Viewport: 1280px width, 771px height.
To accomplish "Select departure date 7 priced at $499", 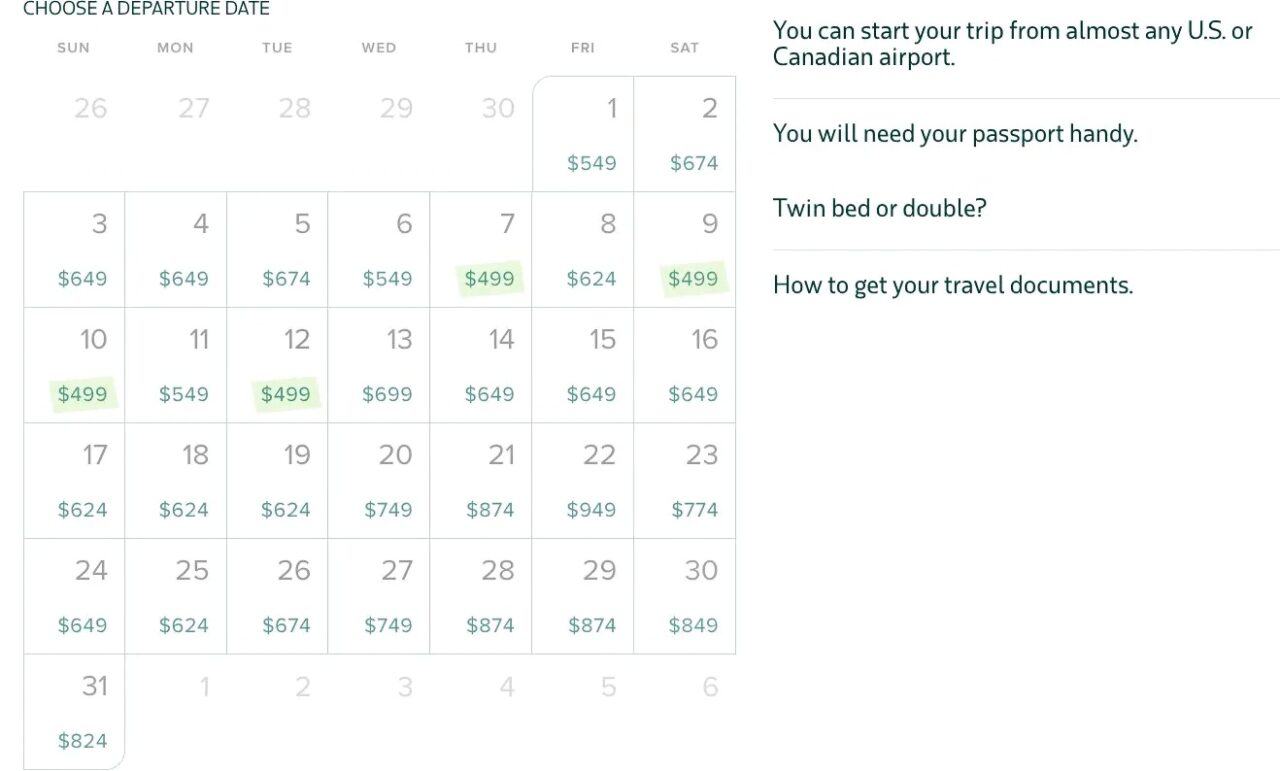I will click(x=481, y=250).
